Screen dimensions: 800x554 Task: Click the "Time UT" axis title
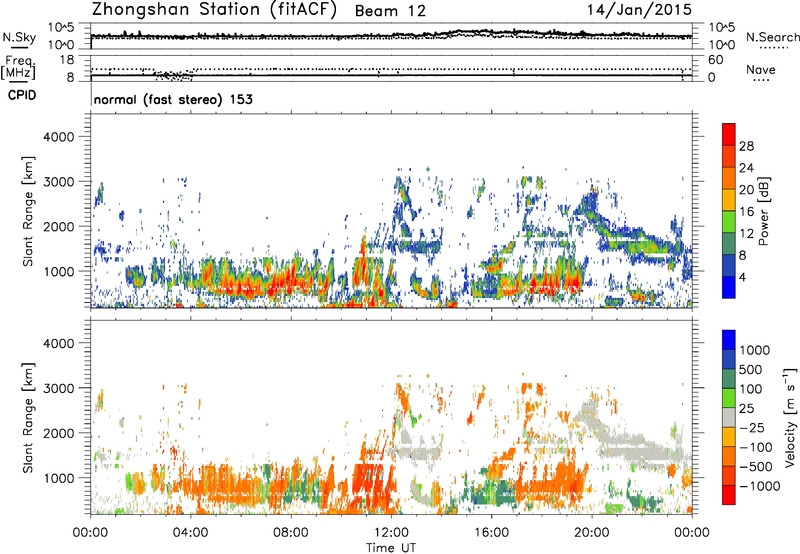tap(391, 548)
